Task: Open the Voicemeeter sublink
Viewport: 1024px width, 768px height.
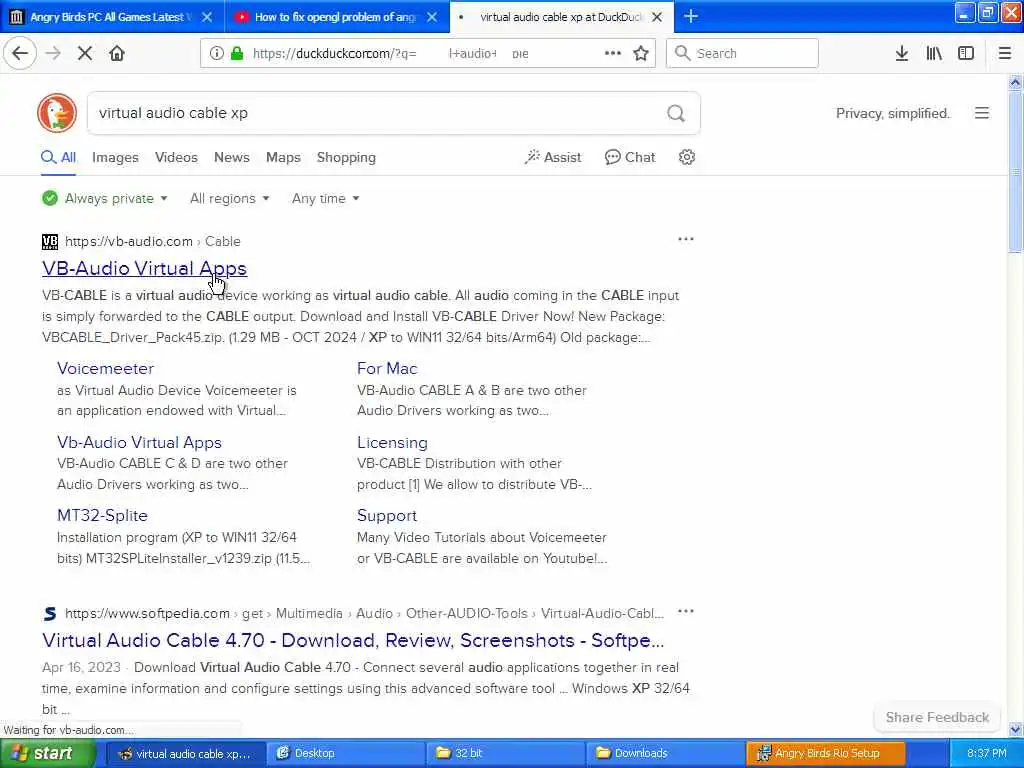Action: pyautogui.click(x=105, y=368)
